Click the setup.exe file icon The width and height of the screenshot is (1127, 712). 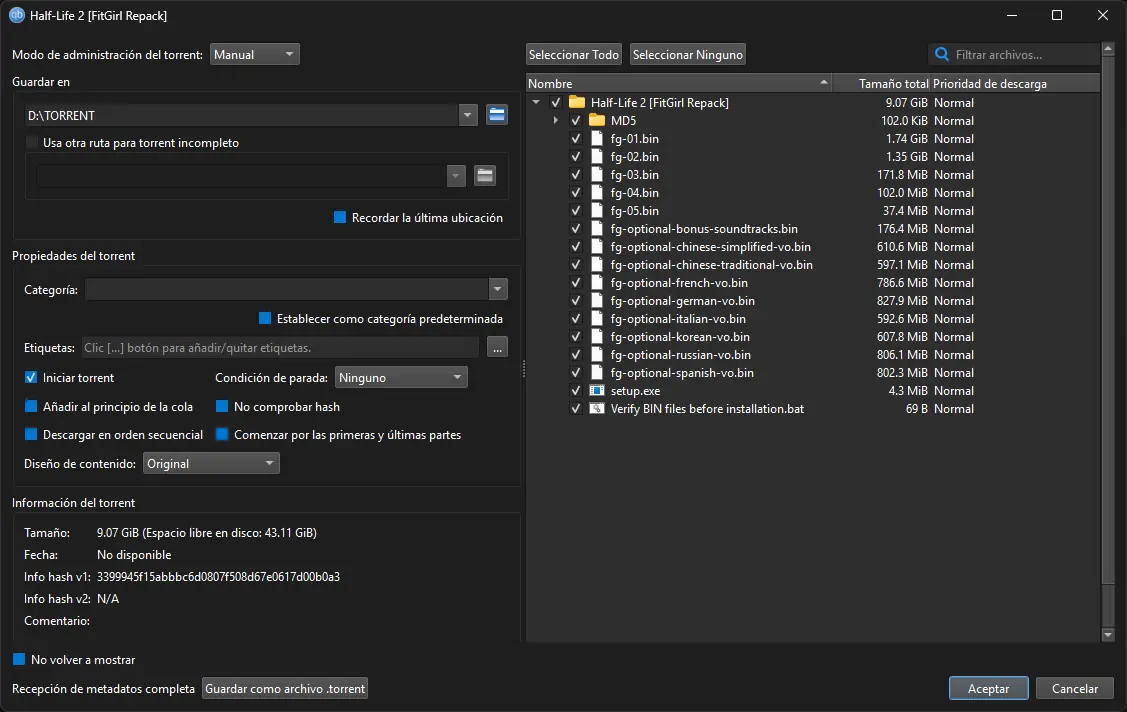click(x=597, y=391)
